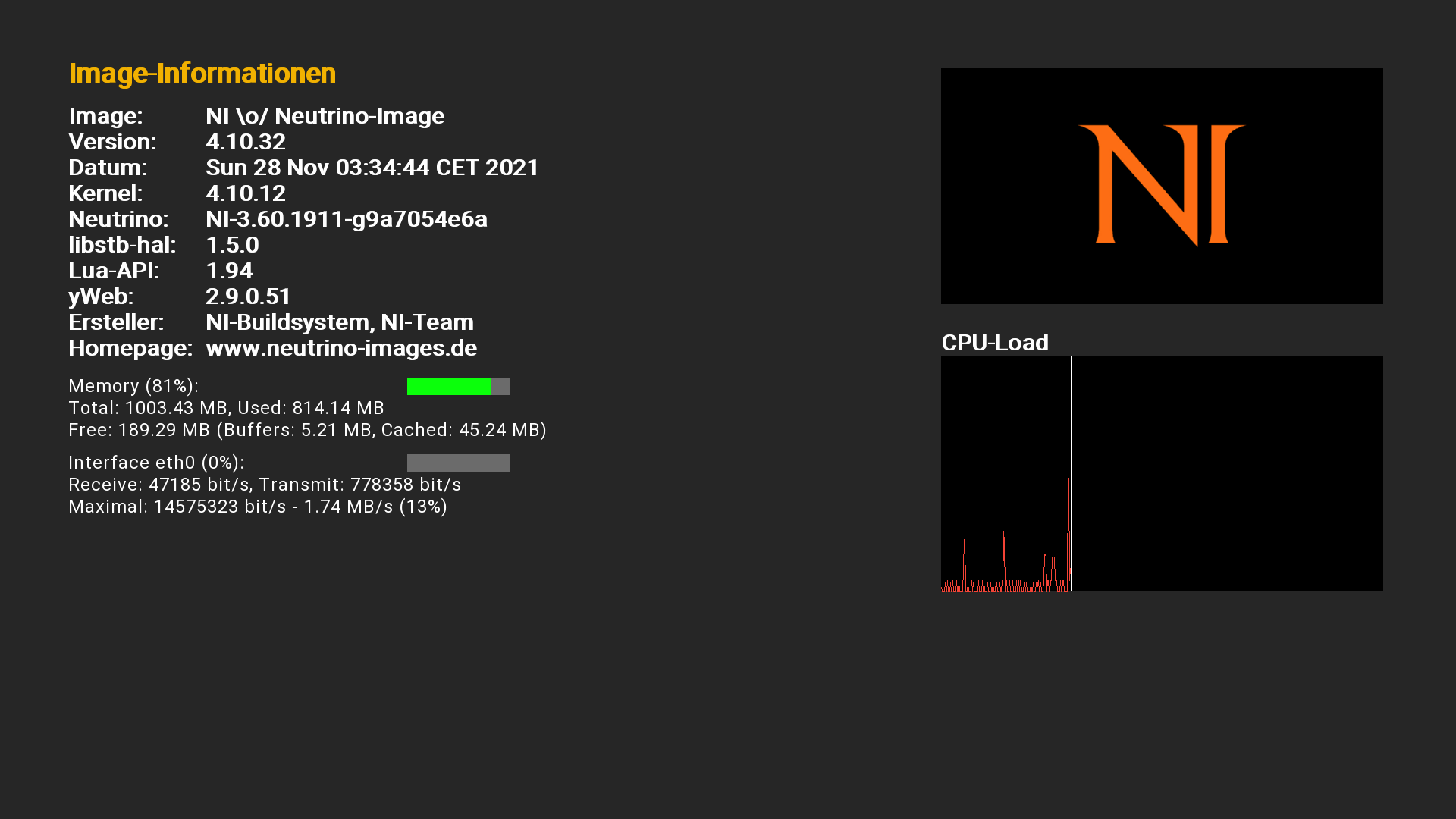Click the Lua-API version 1.94
Viewport: 1456px width, 819px height.
(229, 271)
